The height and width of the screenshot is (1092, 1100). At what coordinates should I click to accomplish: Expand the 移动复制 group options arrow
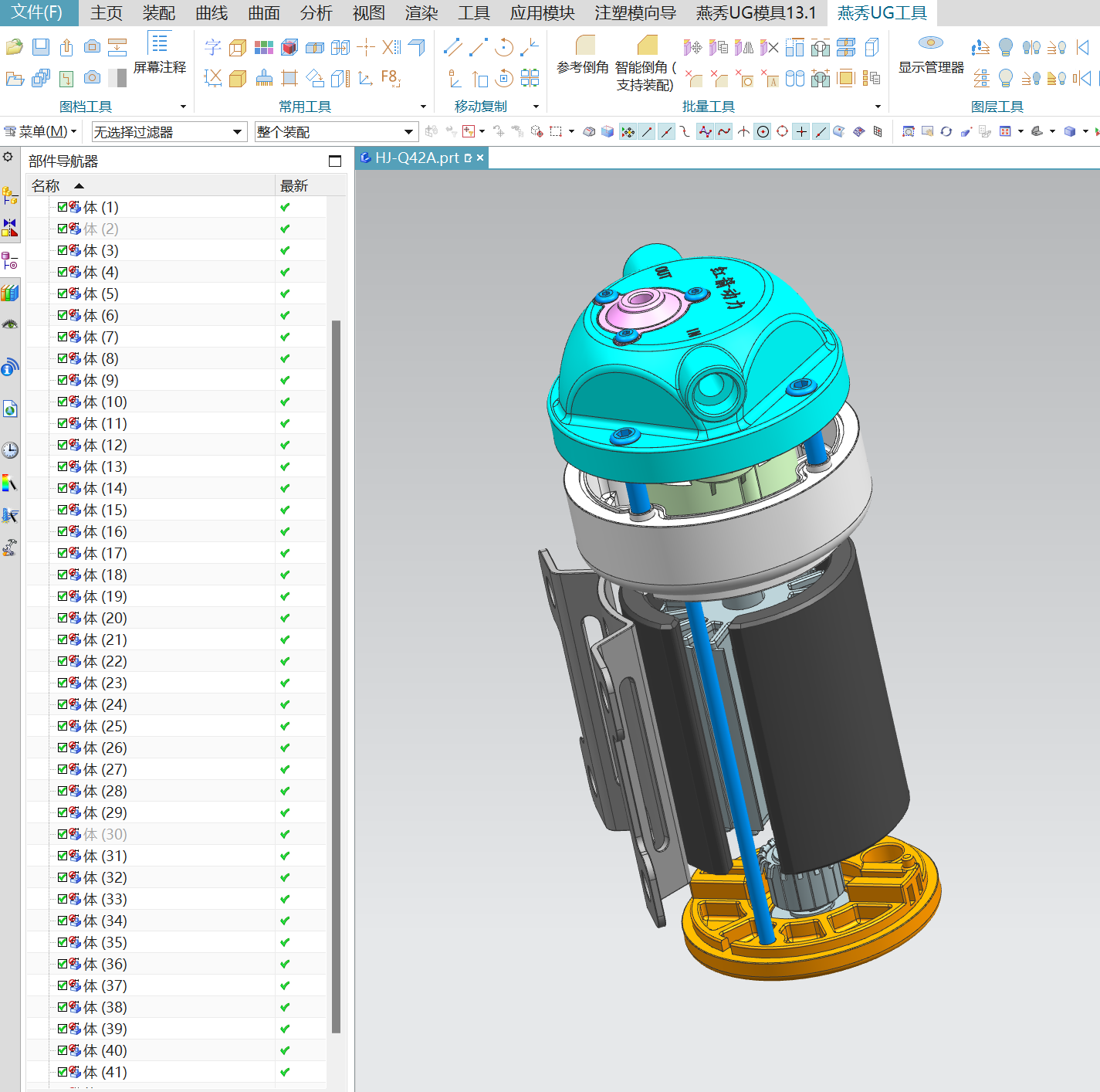pyautogui.click(x=536, y=107)
